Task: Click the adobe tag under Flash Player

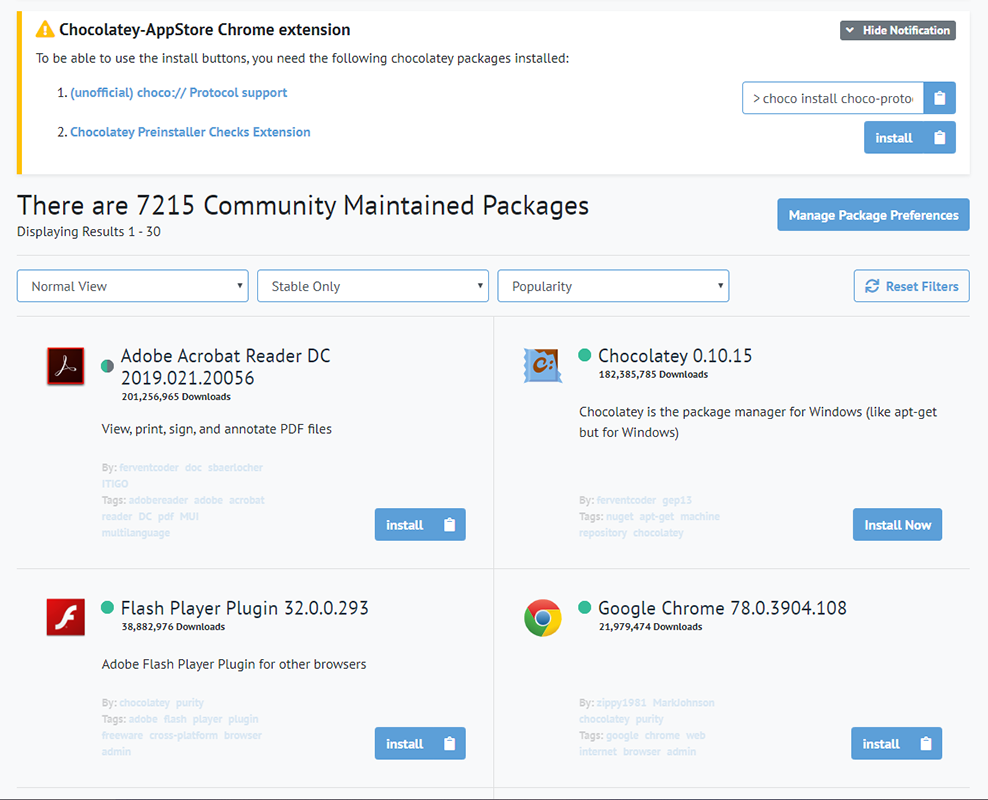Action: (x=142, y=718)
